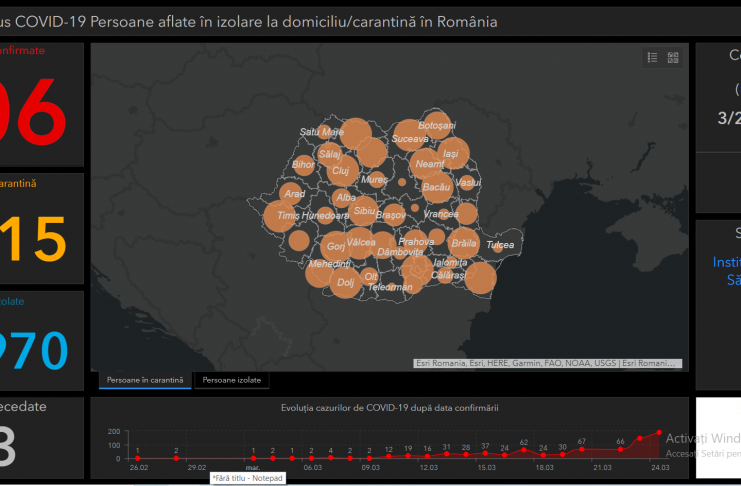
Task: Open the map legend list icon
Action: [x=652, y=58]
